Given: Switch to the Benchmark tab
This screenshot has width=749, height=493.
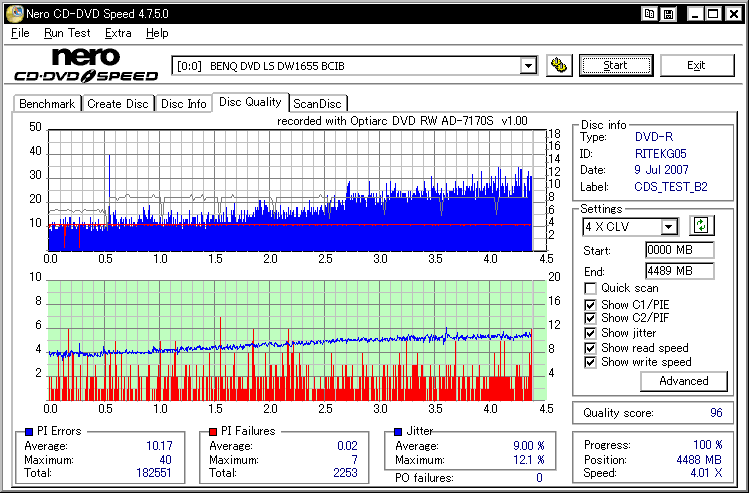Looking at the screenshot, I should [x=47, y=104].
